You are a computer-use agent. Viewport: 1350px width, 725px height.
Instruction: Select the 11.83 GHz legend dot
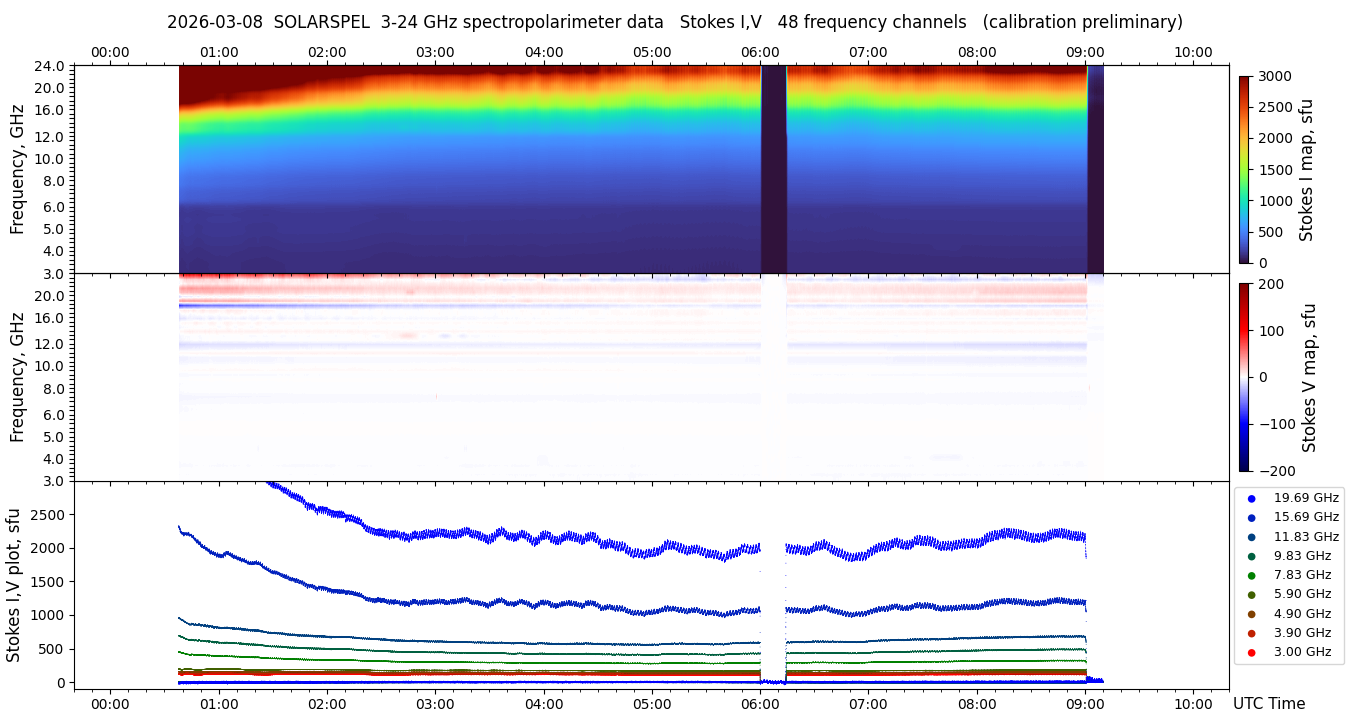point(1251,537)
